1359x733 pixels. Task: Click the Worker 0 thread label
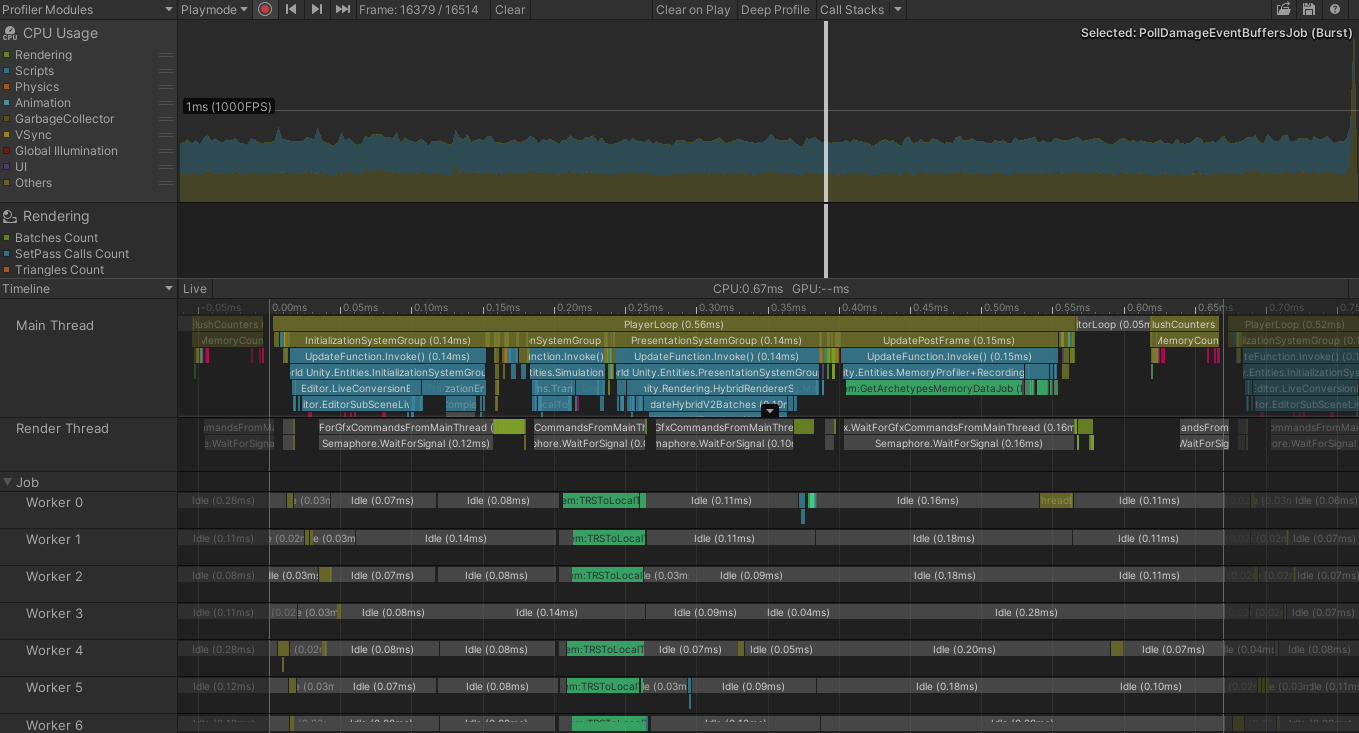coord(54,503)
